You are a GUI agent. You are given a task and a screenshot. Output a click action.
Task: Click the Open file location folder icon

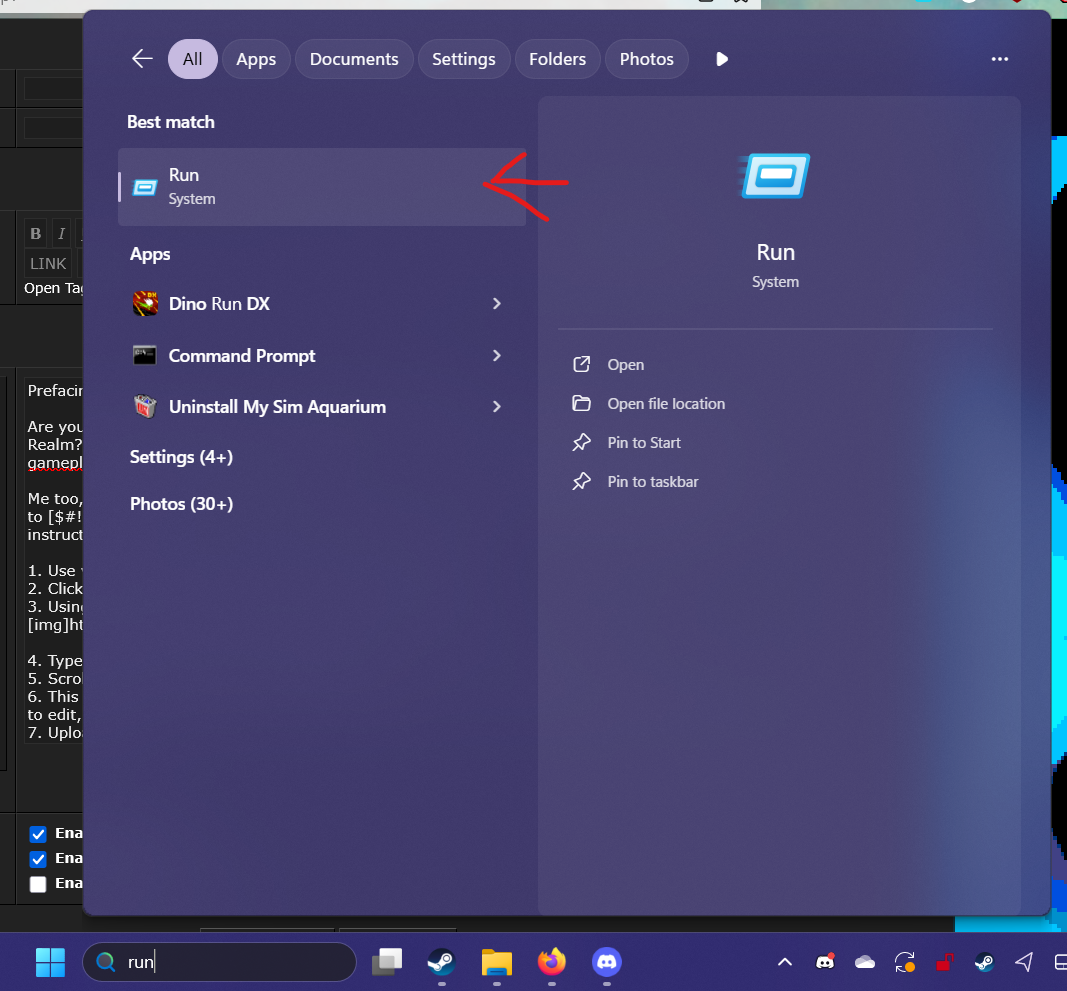(583, 403)
